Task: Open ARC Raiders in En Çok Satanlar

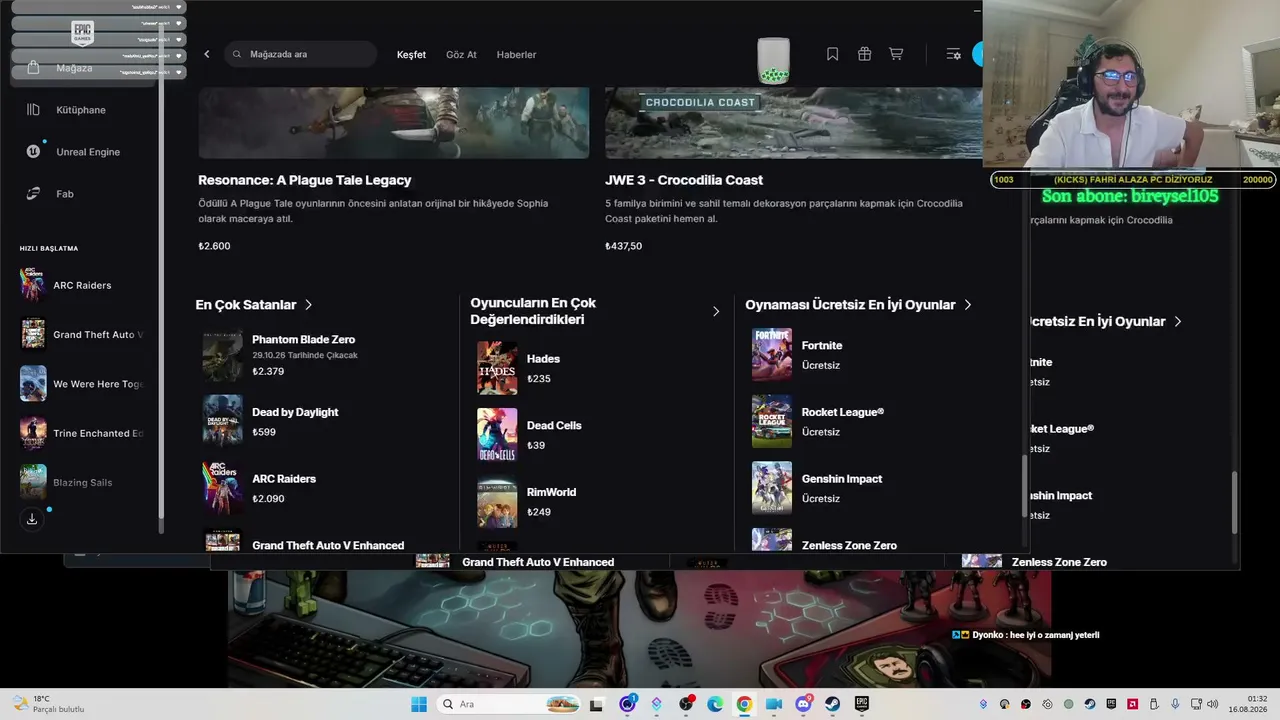Action: (x=284, y=479)
